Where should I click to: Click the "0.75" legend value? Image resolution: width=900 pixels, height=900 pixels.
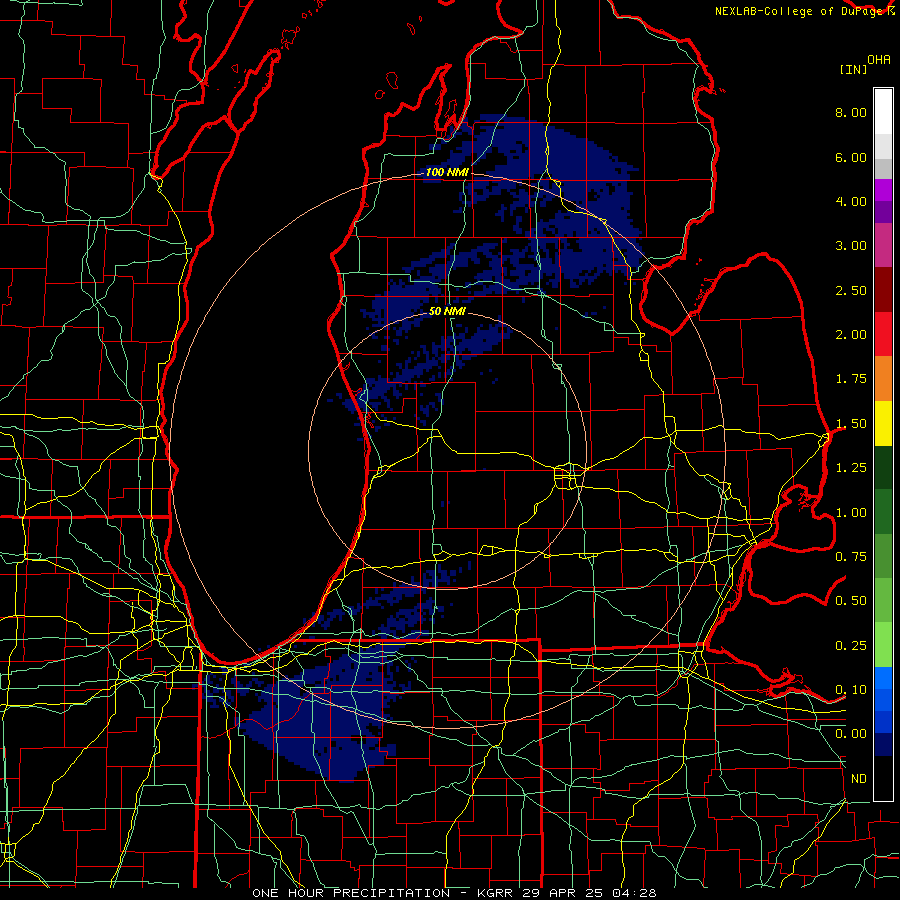coord(851,557)
